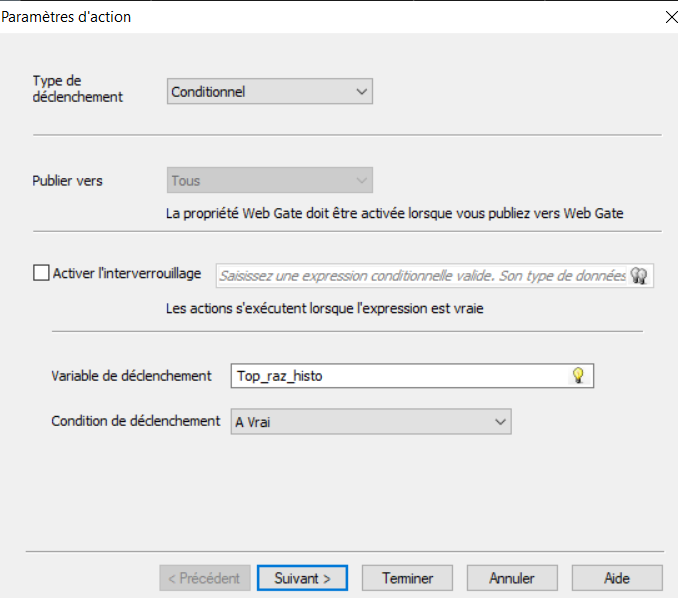The width and height of the screenshot is (678, 598).
Task: Open the disabled Publier vers dropdown
Action: [270, 181]
